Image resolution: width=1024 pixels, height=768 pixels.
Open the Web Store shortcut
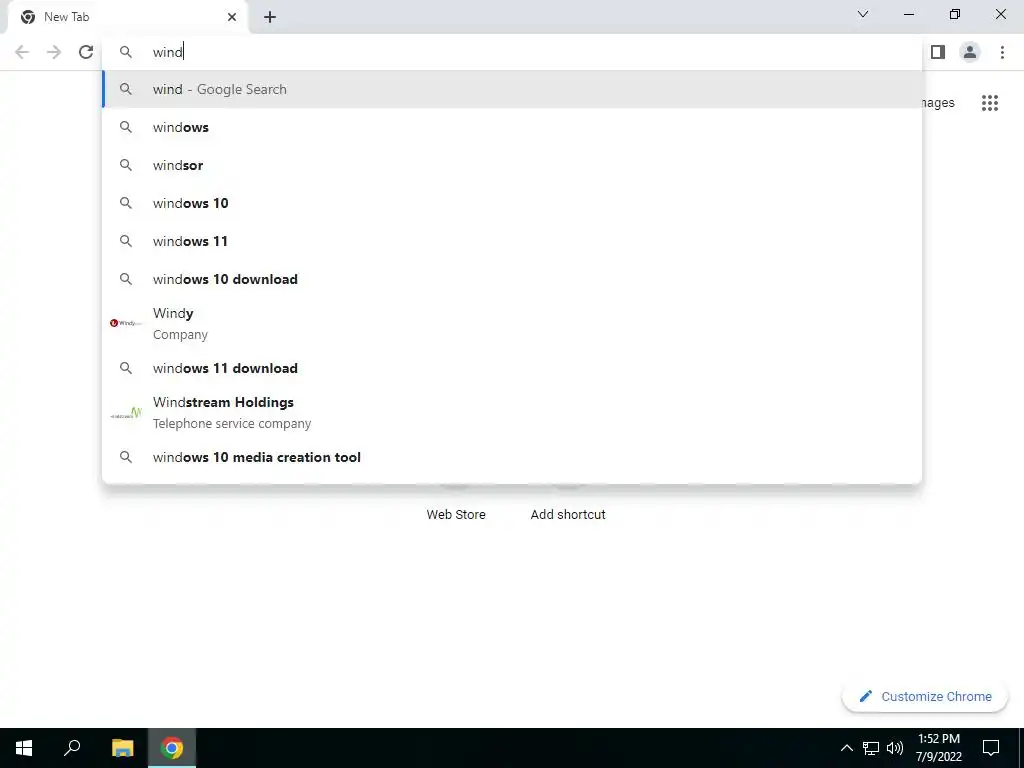click(x=456, y=514)
